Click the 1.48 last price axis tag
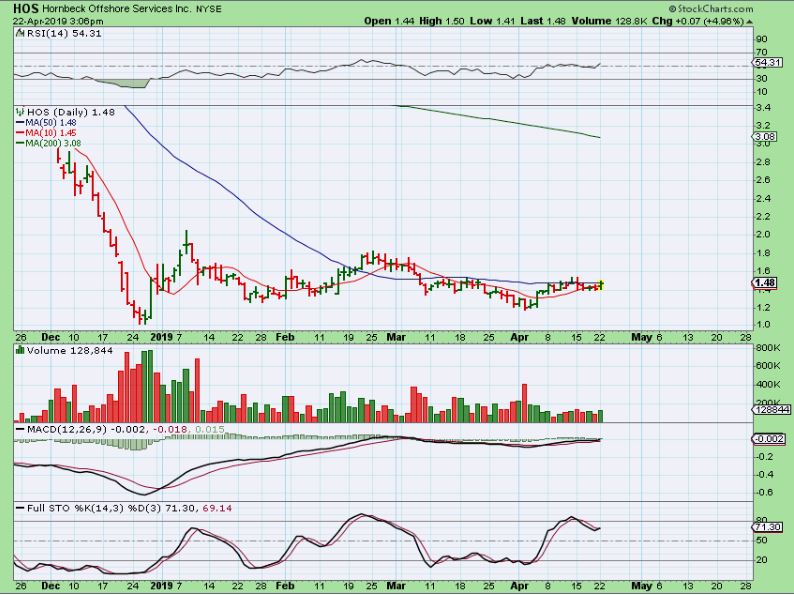 (765, 283)
